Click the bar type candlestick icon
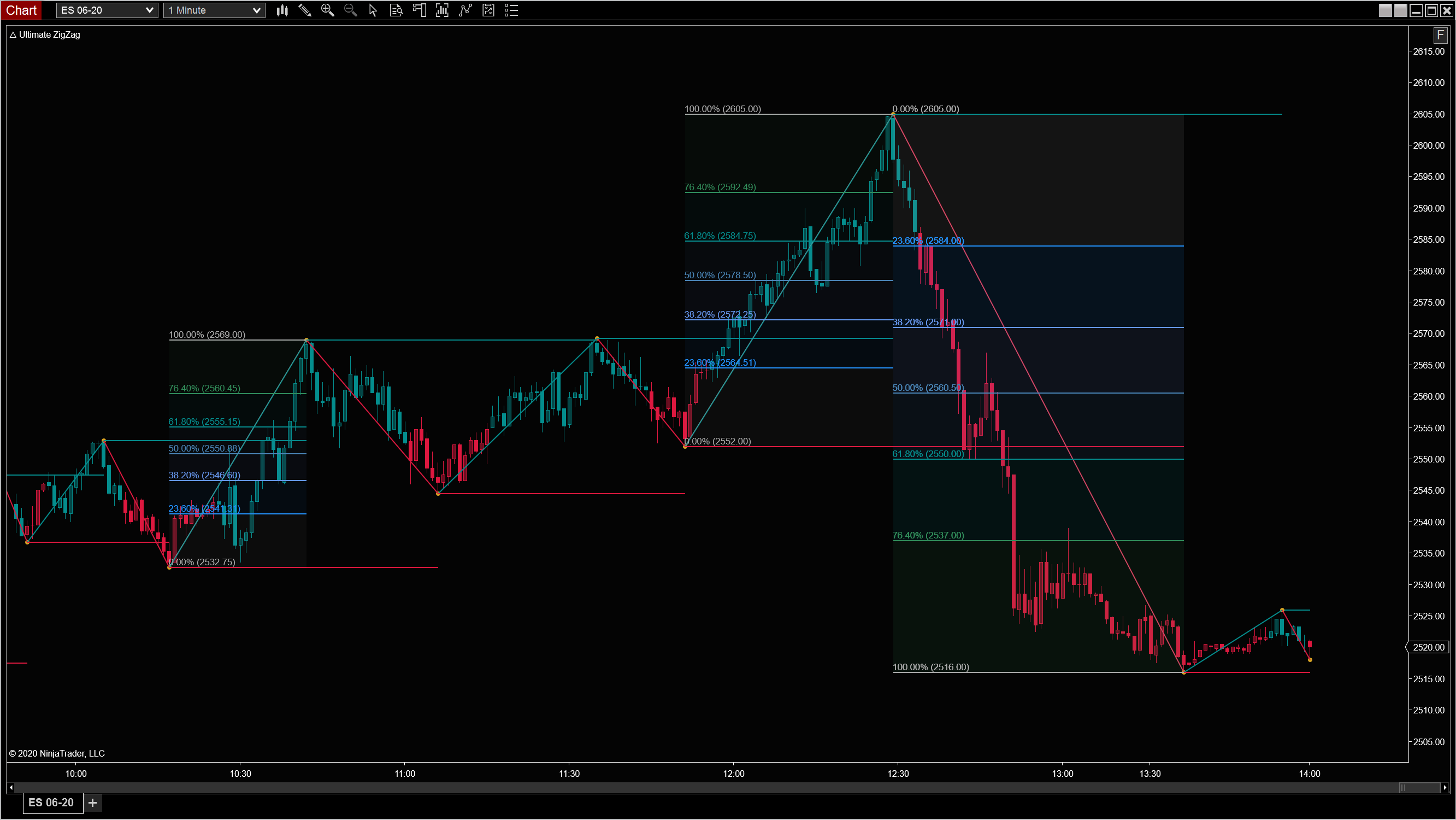The height and width of the screenshot is (820, 1456). pos(282,10)
